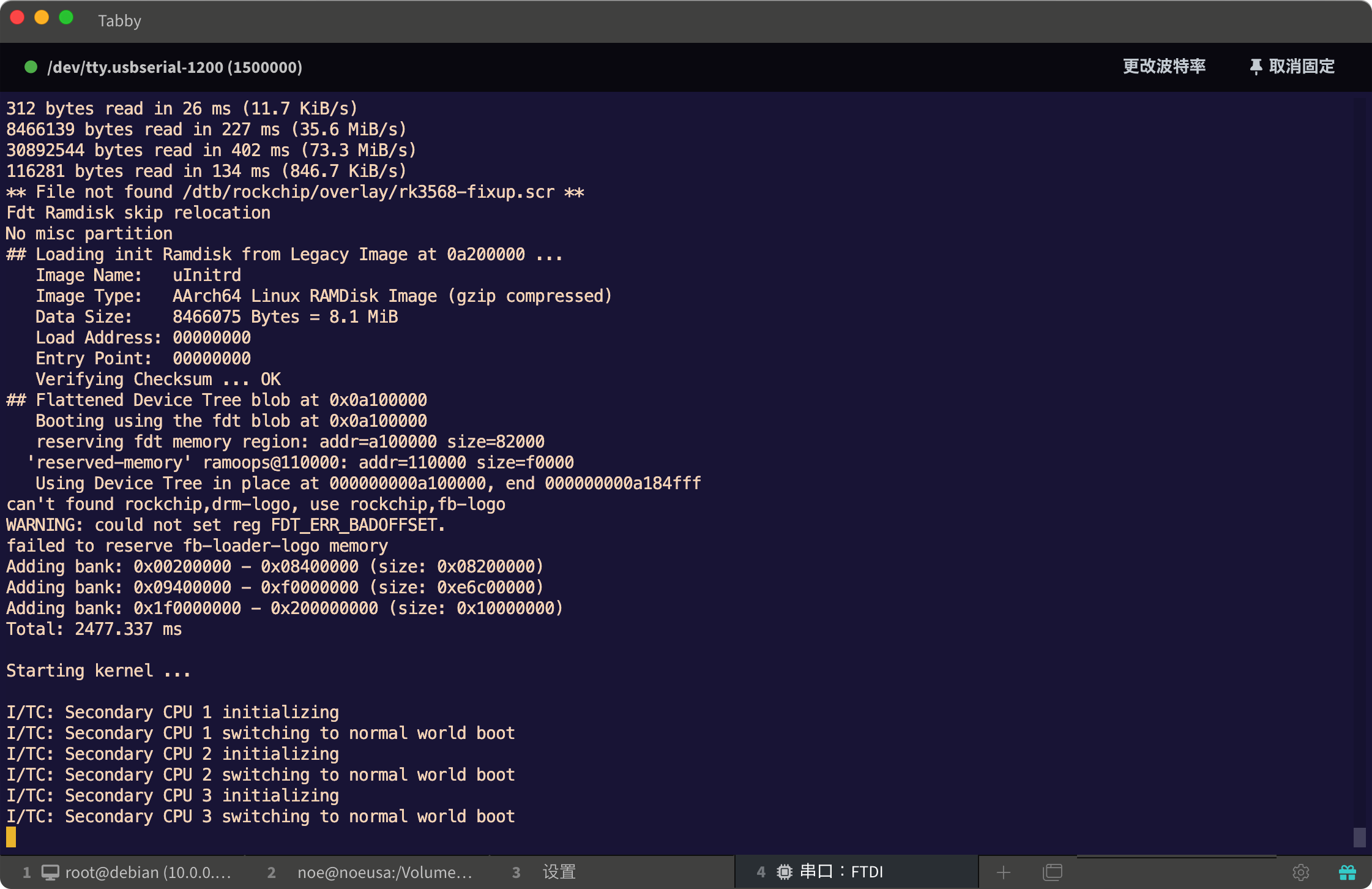The height and width of the screenshot is (889, 1372).
Task: Open the noe@noeusa:/Volume tab
Action: pos(386,872)
